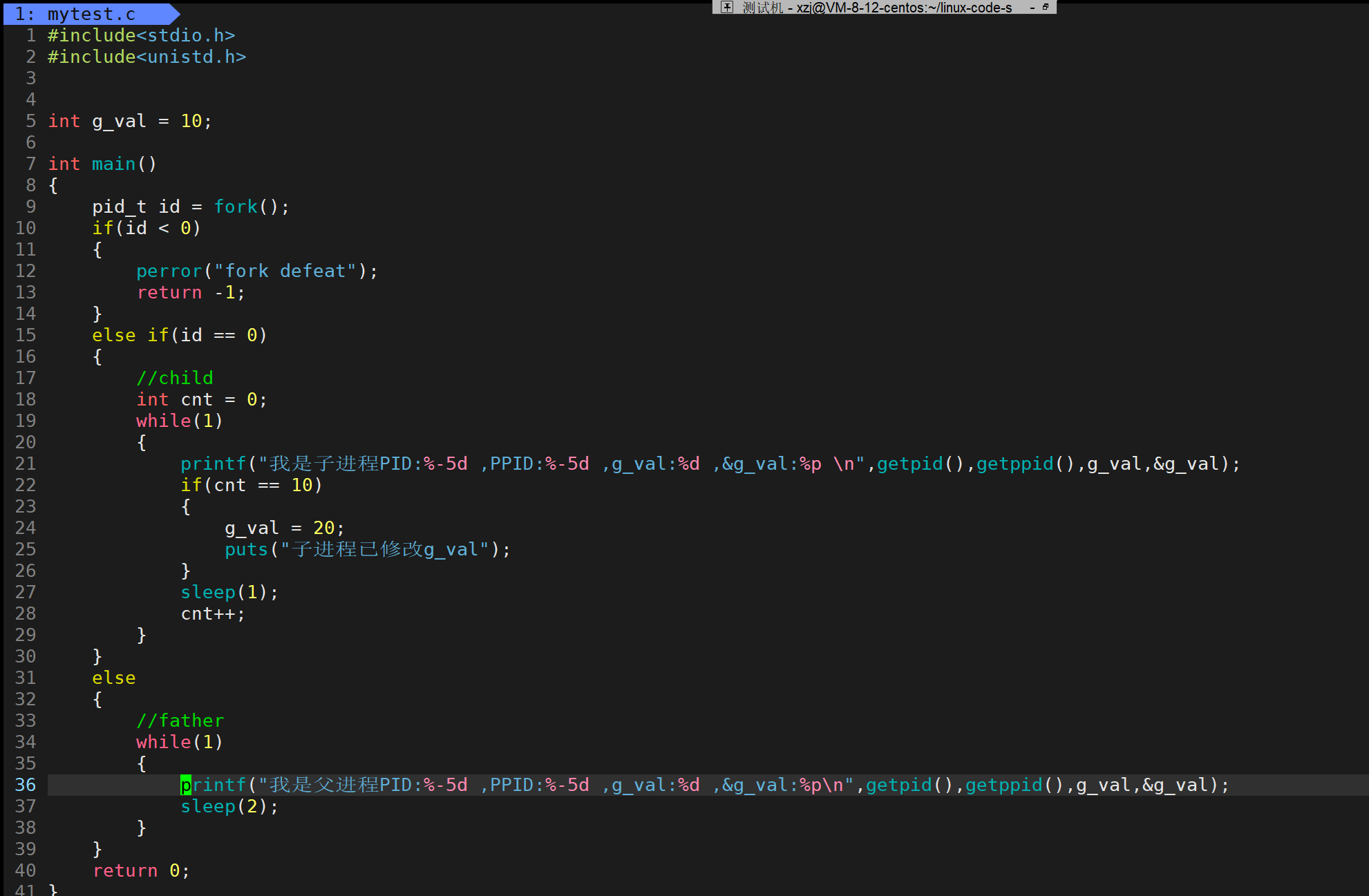Screen dimensions: 1369x896
Task: Click the green cursor block on line 36
Action: [x=185, y=785]
